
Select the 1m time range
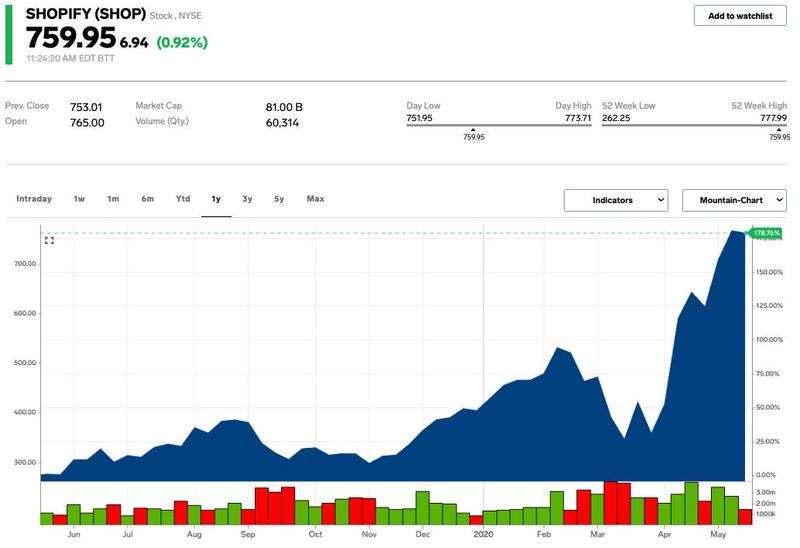(x=113, y=199)
